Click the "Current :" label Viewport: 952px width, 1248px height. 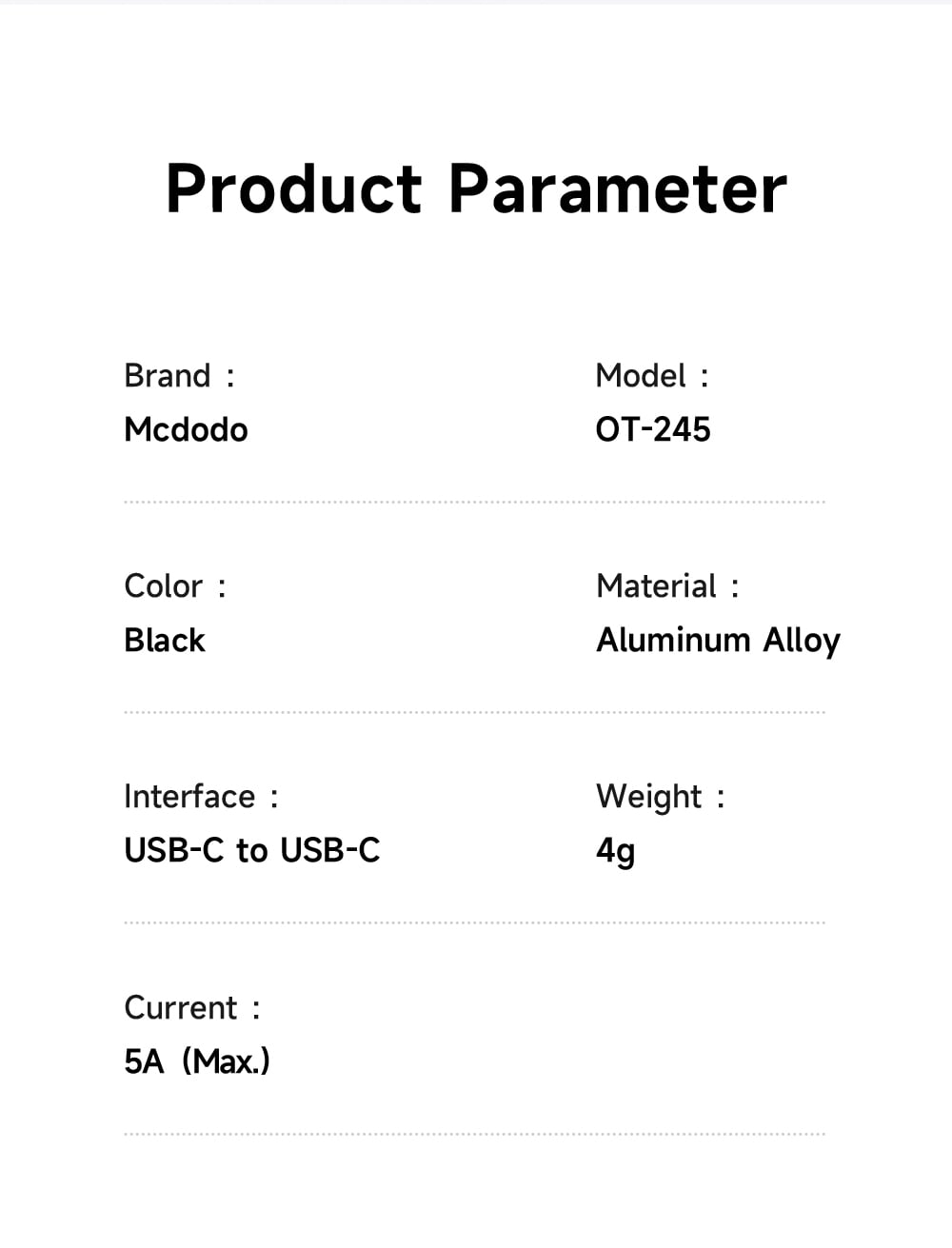click(x=191, y=1008)
